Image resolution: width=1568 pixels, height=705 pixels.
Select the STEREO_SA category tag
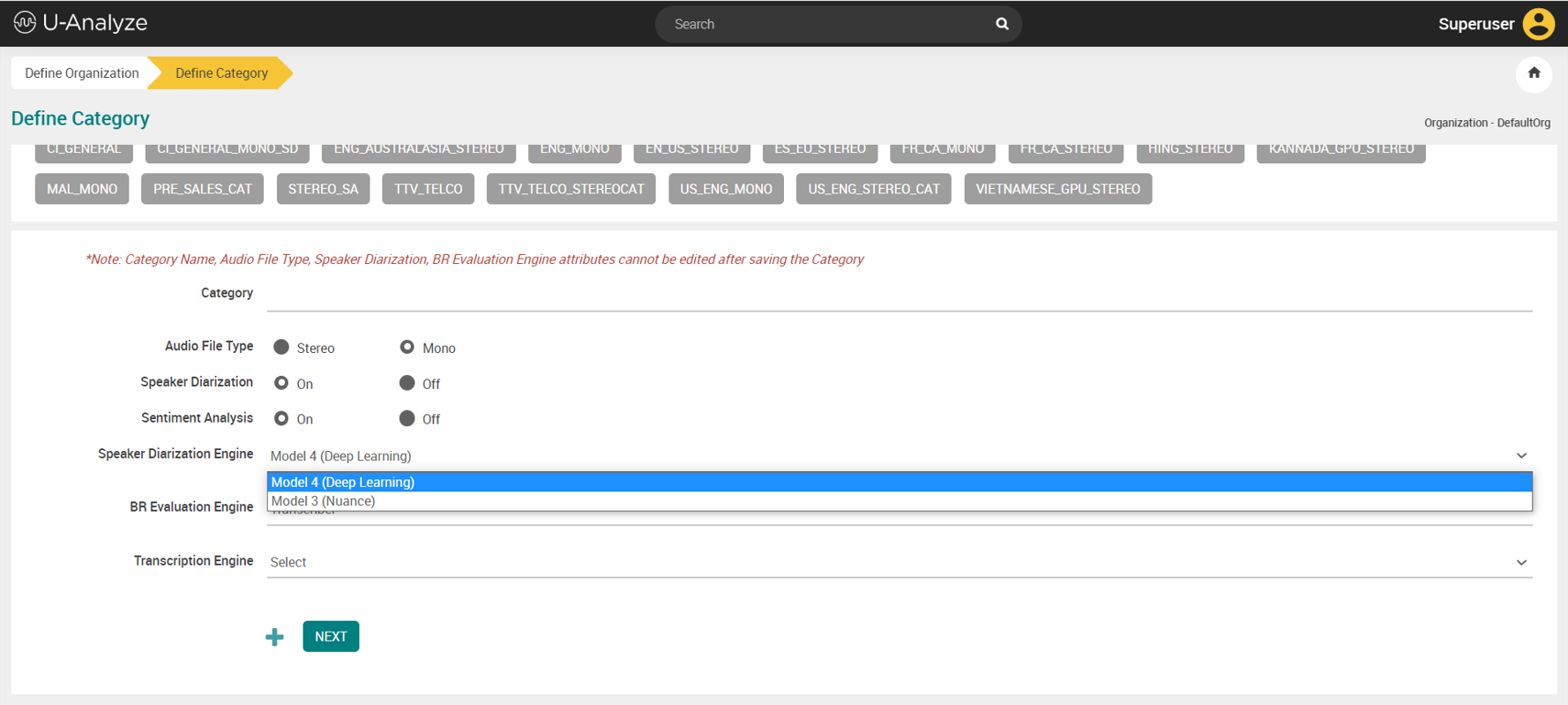tap(323, 189)
